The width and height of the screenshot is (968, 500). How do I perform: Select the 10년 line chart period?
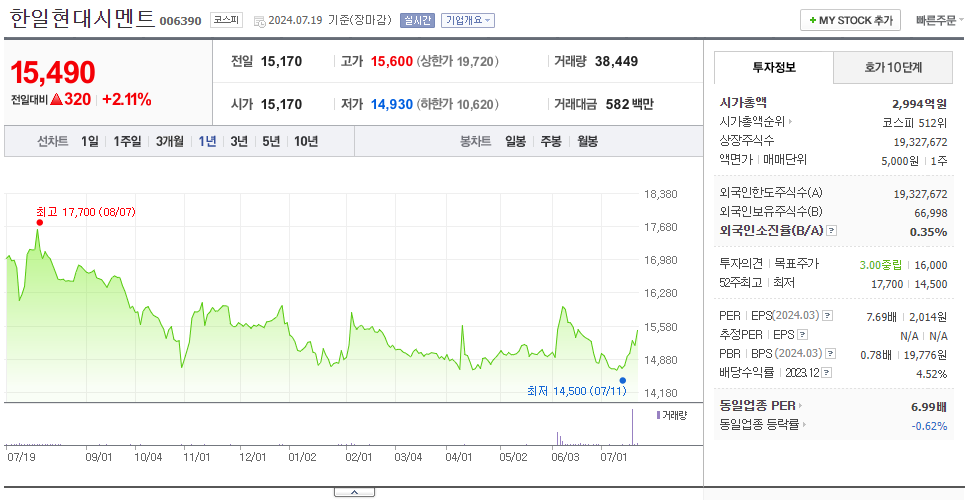click(306, 141)
